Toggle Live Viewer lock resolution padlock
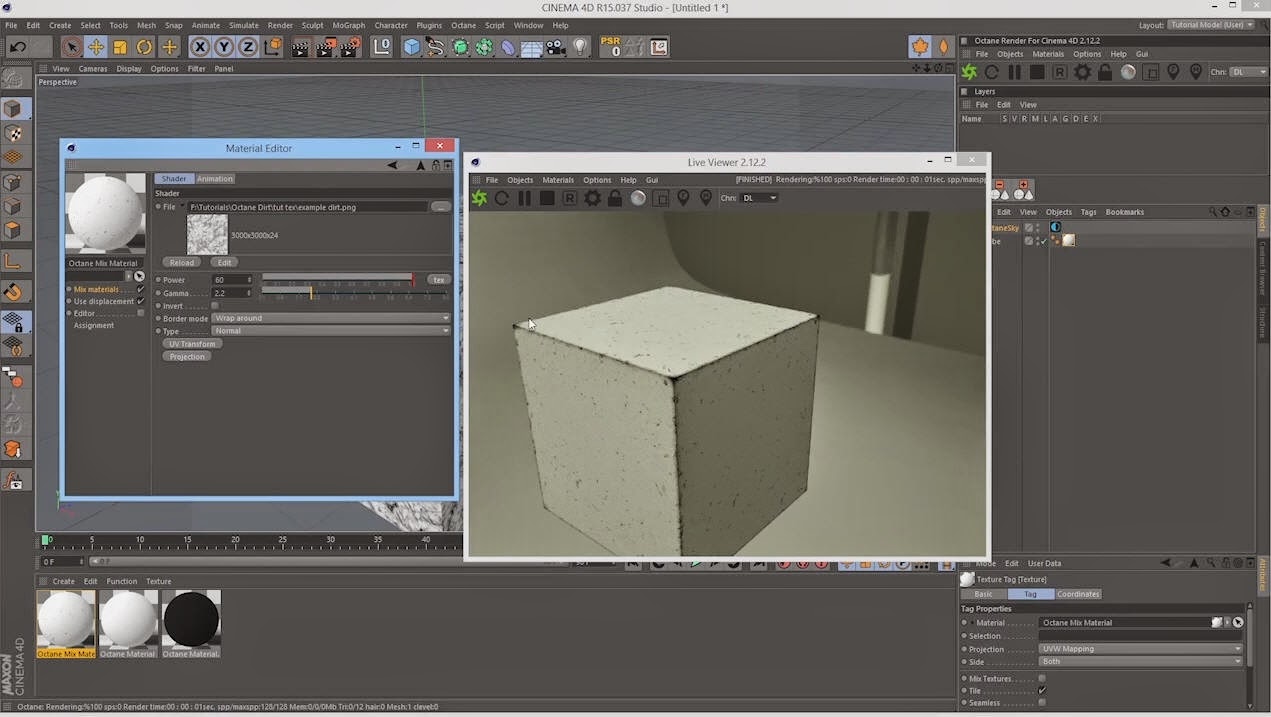Image resolution: width=1271 pixels, height=717 pixels. pos(615,198)
